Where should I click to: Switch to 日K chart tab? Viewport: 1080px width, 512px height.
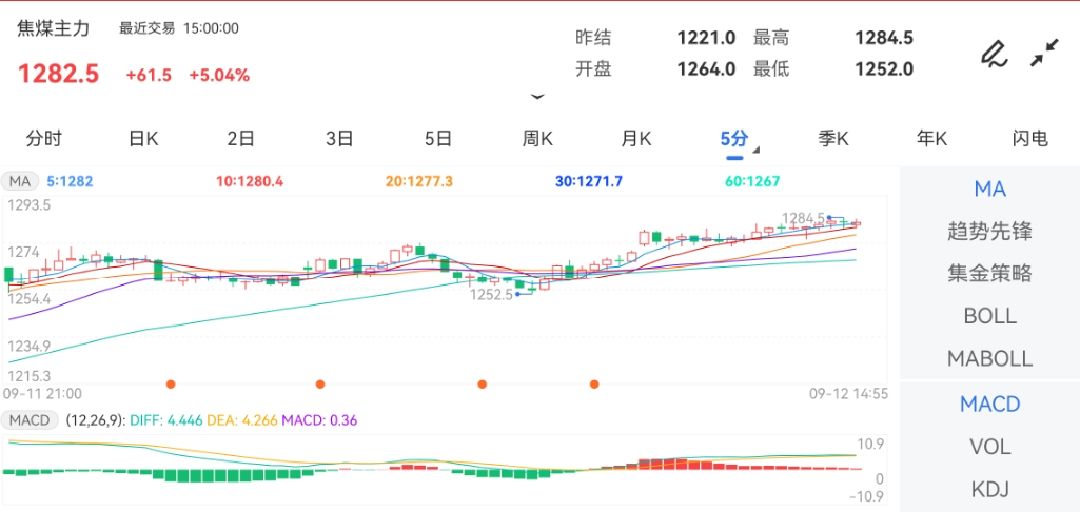tap(143, 139)
